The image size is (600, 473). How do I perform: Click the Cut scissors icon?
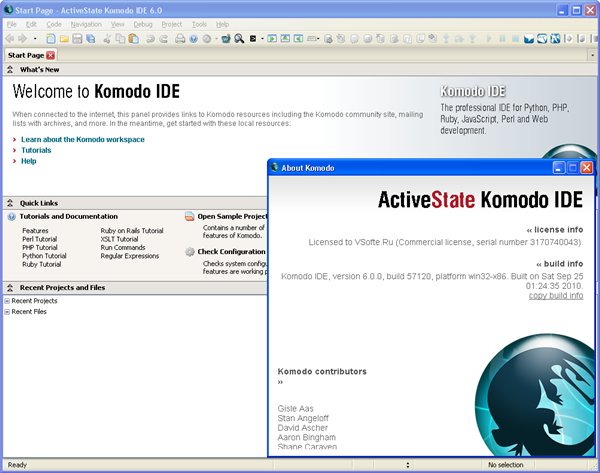[107, 39]
